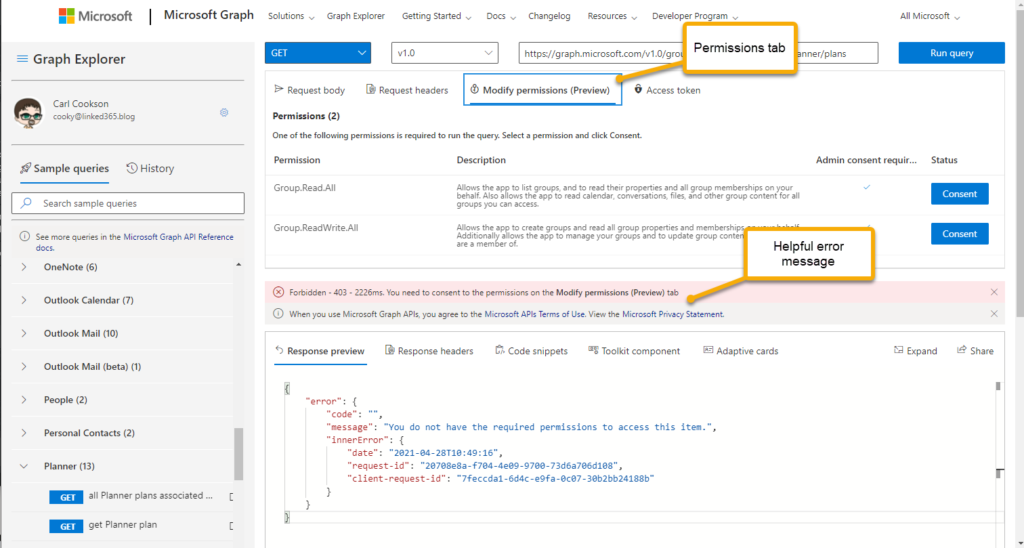Open the HTTP method GET dropdown
This screenshot has height=548, width=1024.
[318, 53]
